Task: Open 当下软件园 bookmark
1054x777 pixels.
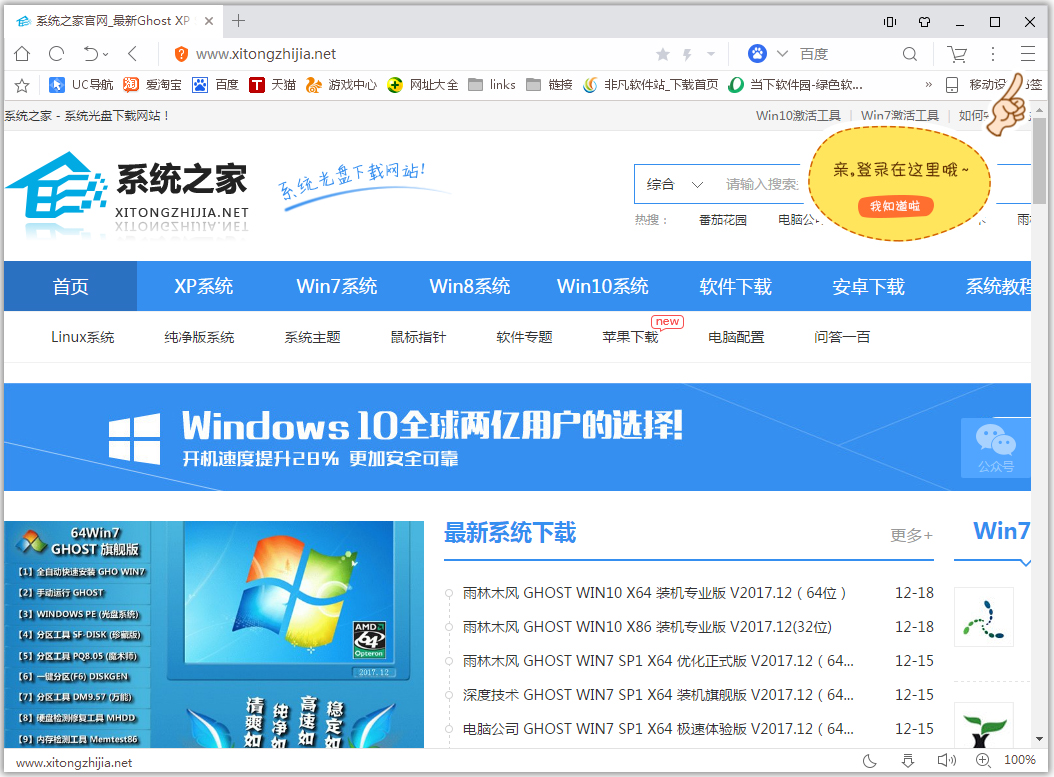Action: point(796,85)
